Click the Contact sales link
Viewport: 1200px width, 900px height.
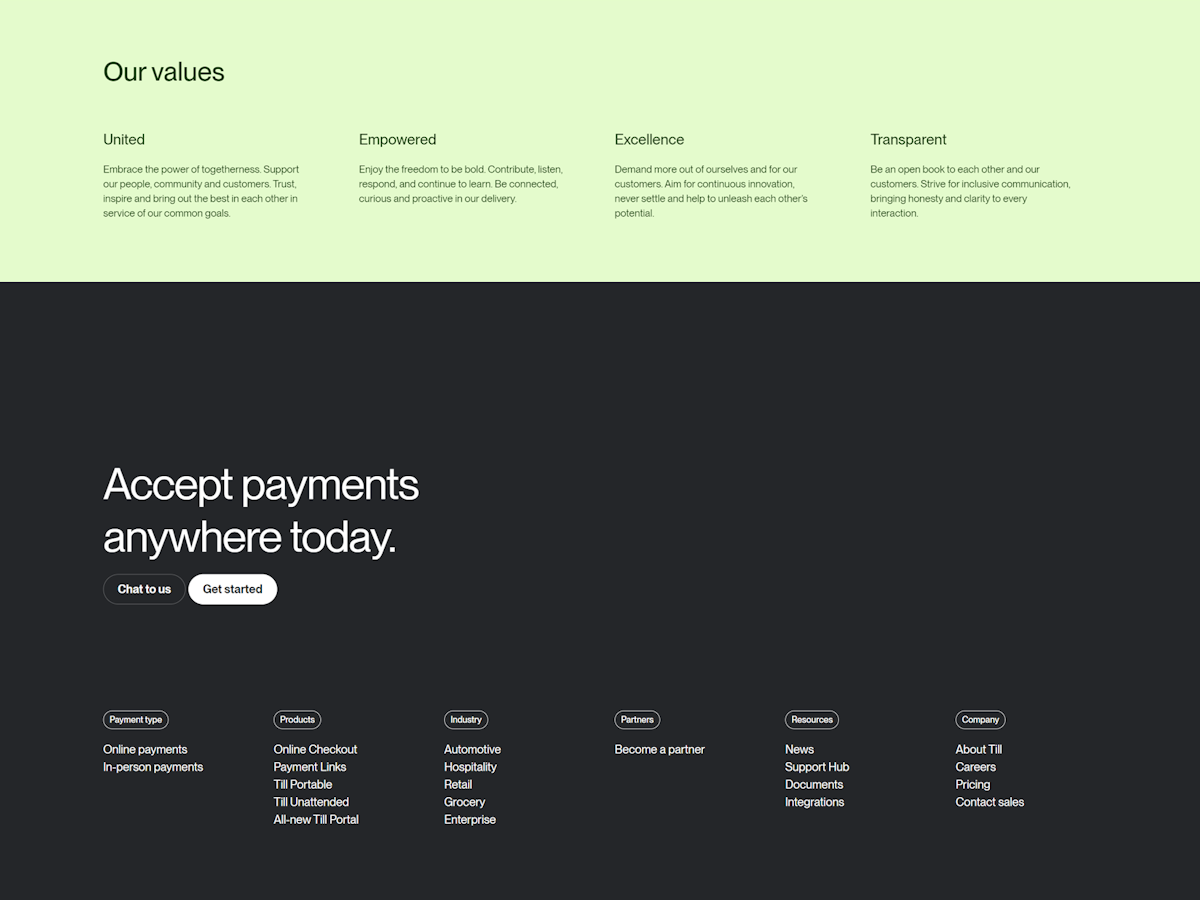pos(990,802)
